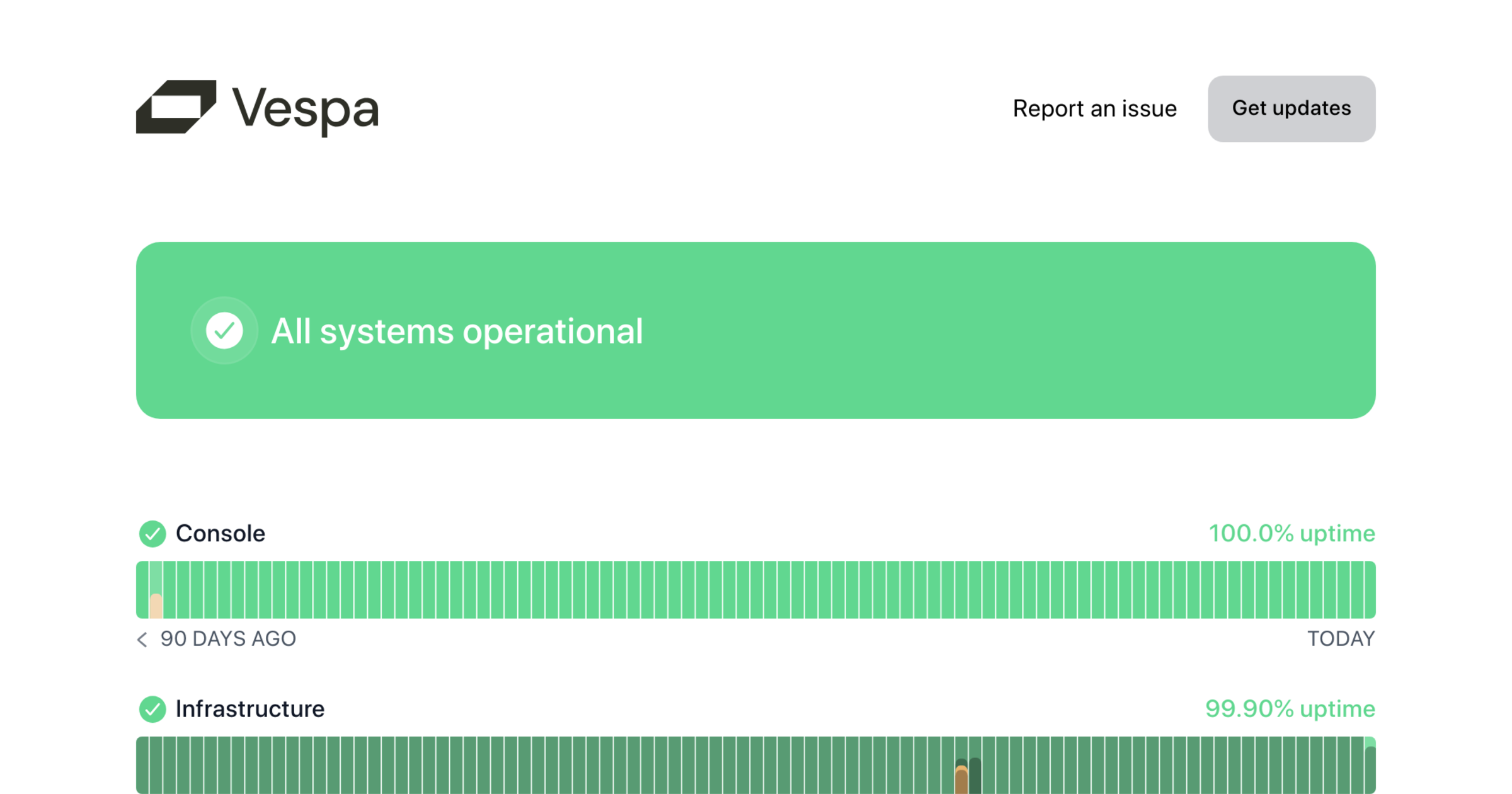This screenshot has height=794, width=1512.
Task: Click the 99.90% uptime label
Action: pyautogui.click(x=1290, y=709)
